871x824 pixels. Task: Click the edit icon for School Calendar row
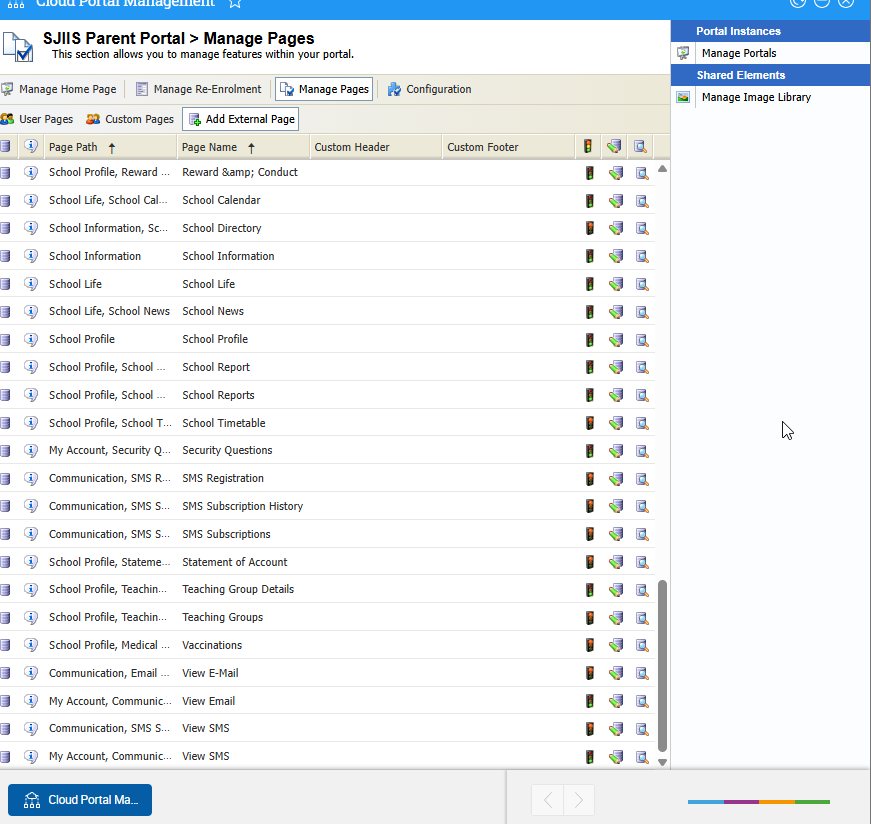[x=616, y=200]
